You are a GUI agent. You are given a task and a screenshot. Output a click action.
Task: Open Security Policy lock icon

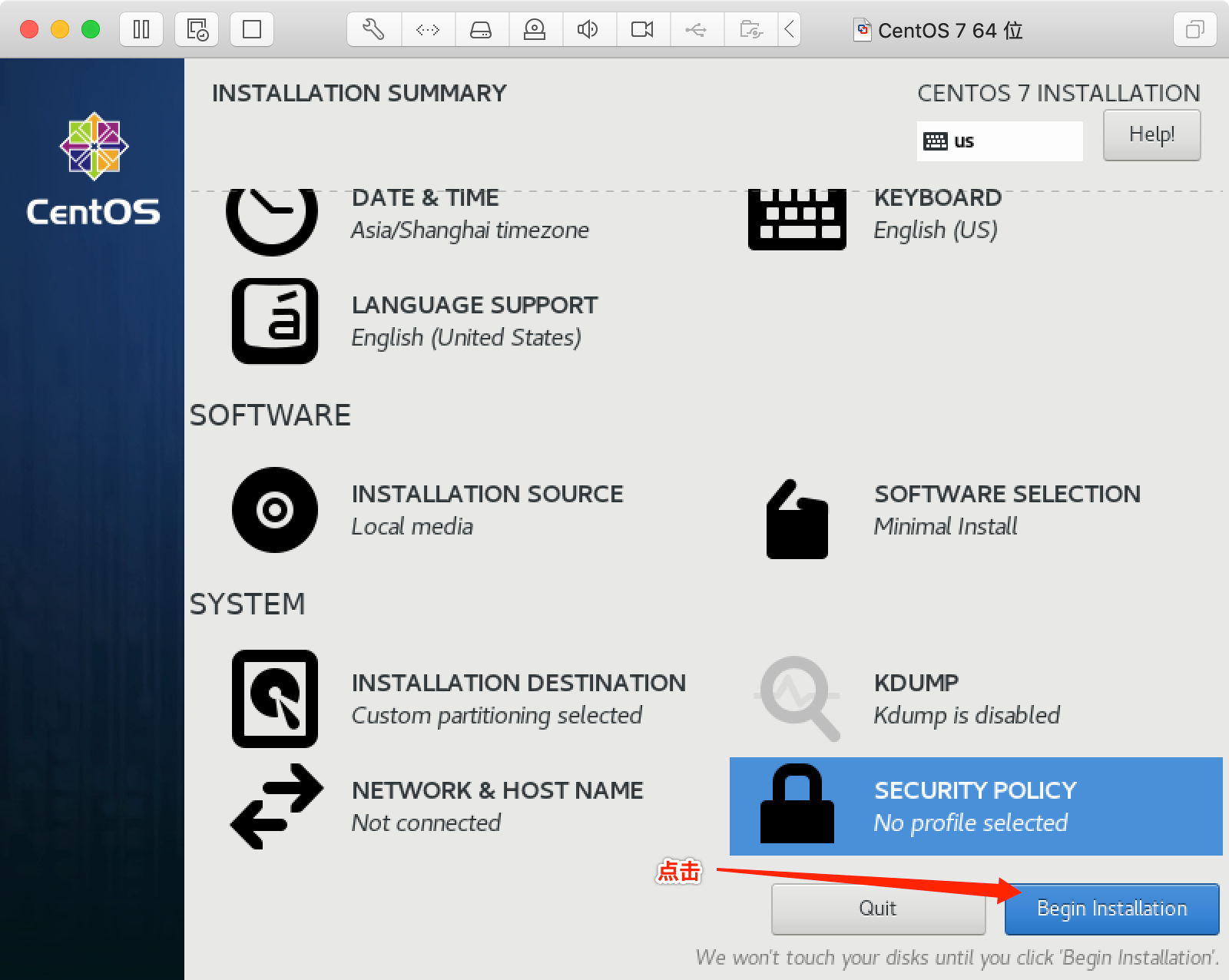(797, 803)
